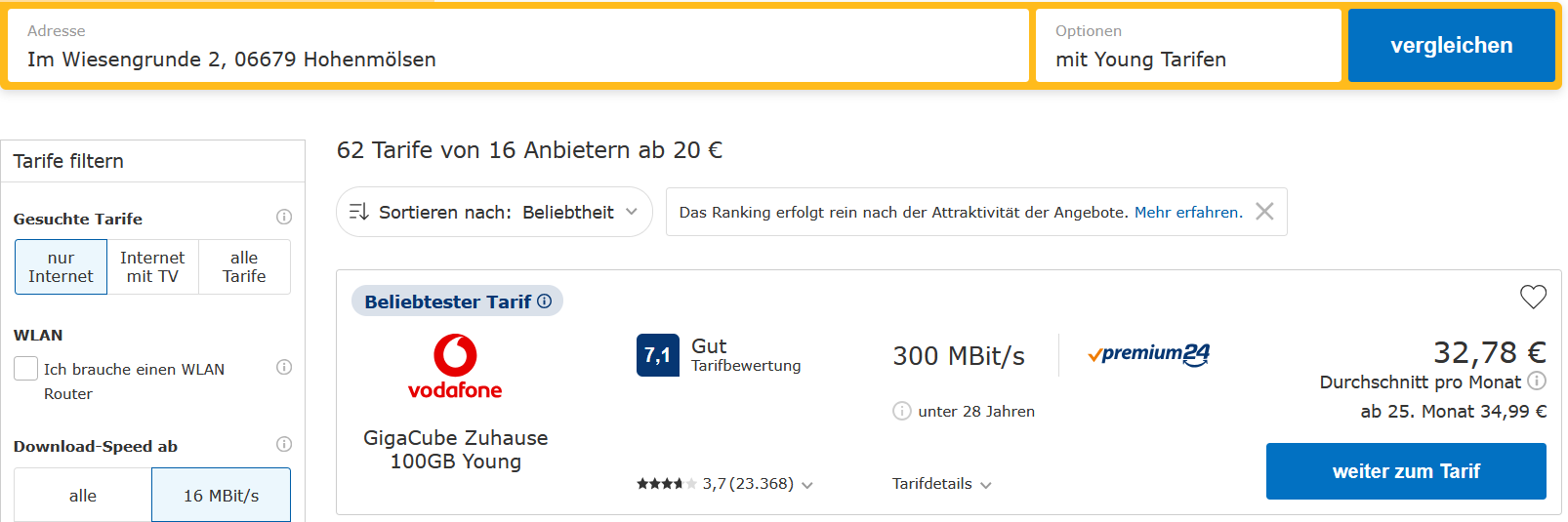
Task: Dismiss the ranking notice with X
Action: pyautogui.click(x=1264, y=212)
